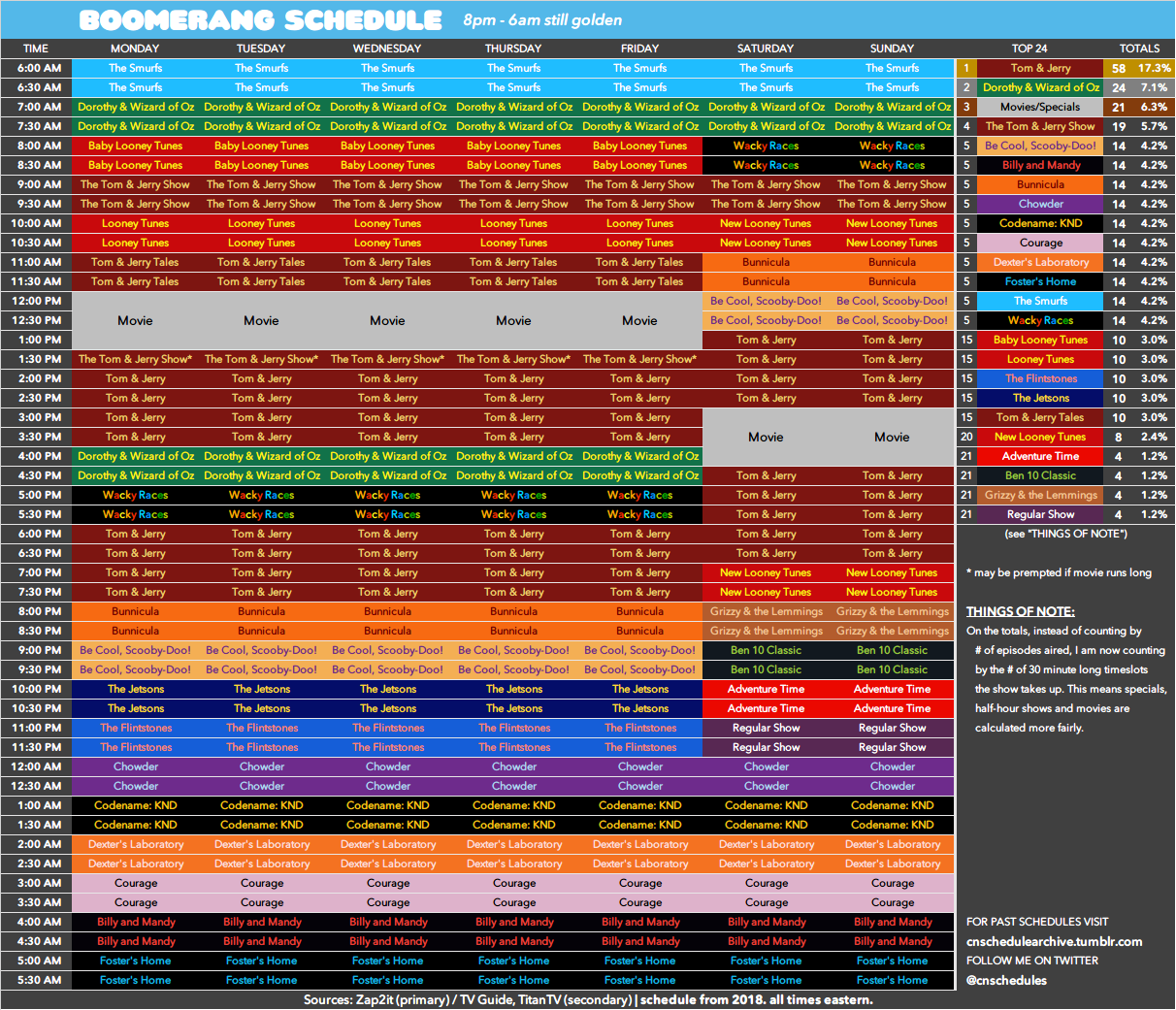This screenshot has height=1010, width=1176.
Task: Select Grizzy & the Lemmings at 8:30 PM Sunday
Action: (892, 631)
